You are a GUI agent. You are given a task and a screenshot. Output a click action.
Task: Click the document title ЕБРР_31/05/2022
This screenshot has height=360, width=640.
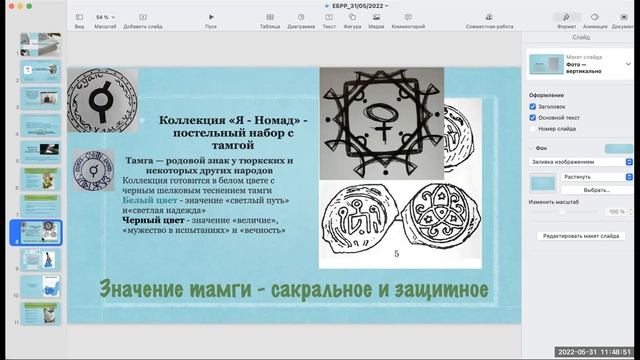(x=357, y=6)
